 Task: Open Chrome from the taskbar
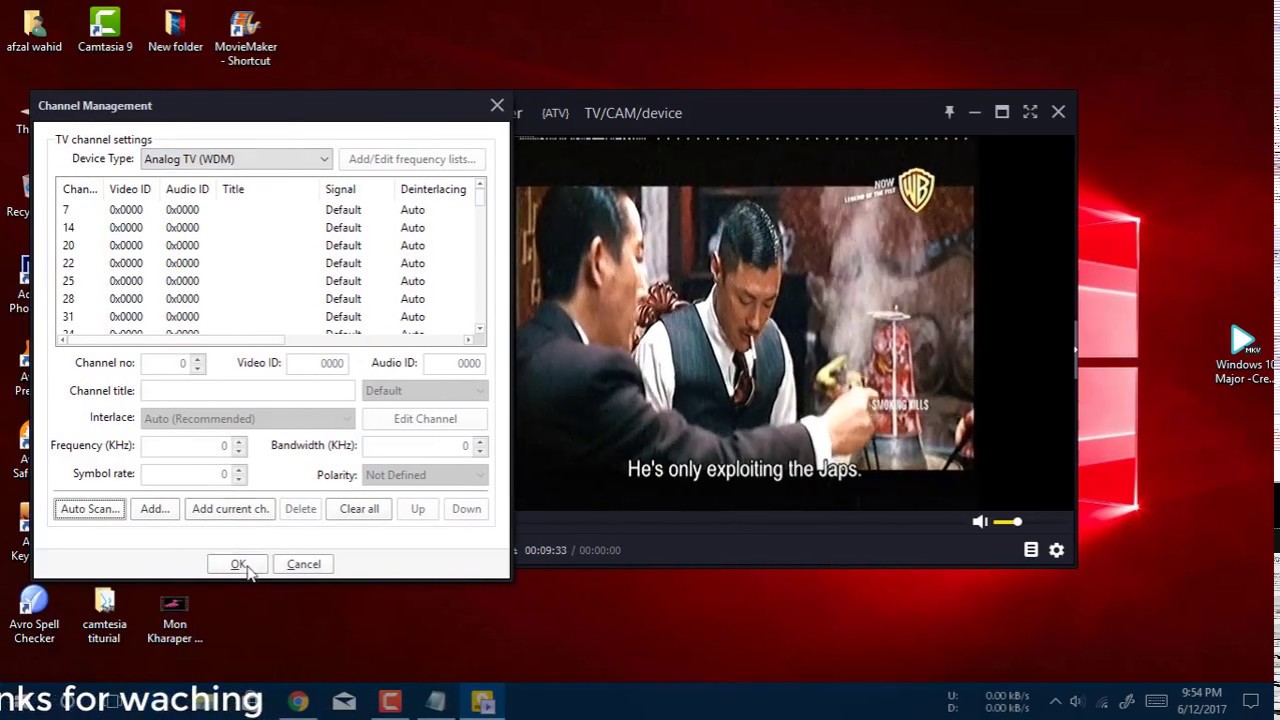pos(298,701)
